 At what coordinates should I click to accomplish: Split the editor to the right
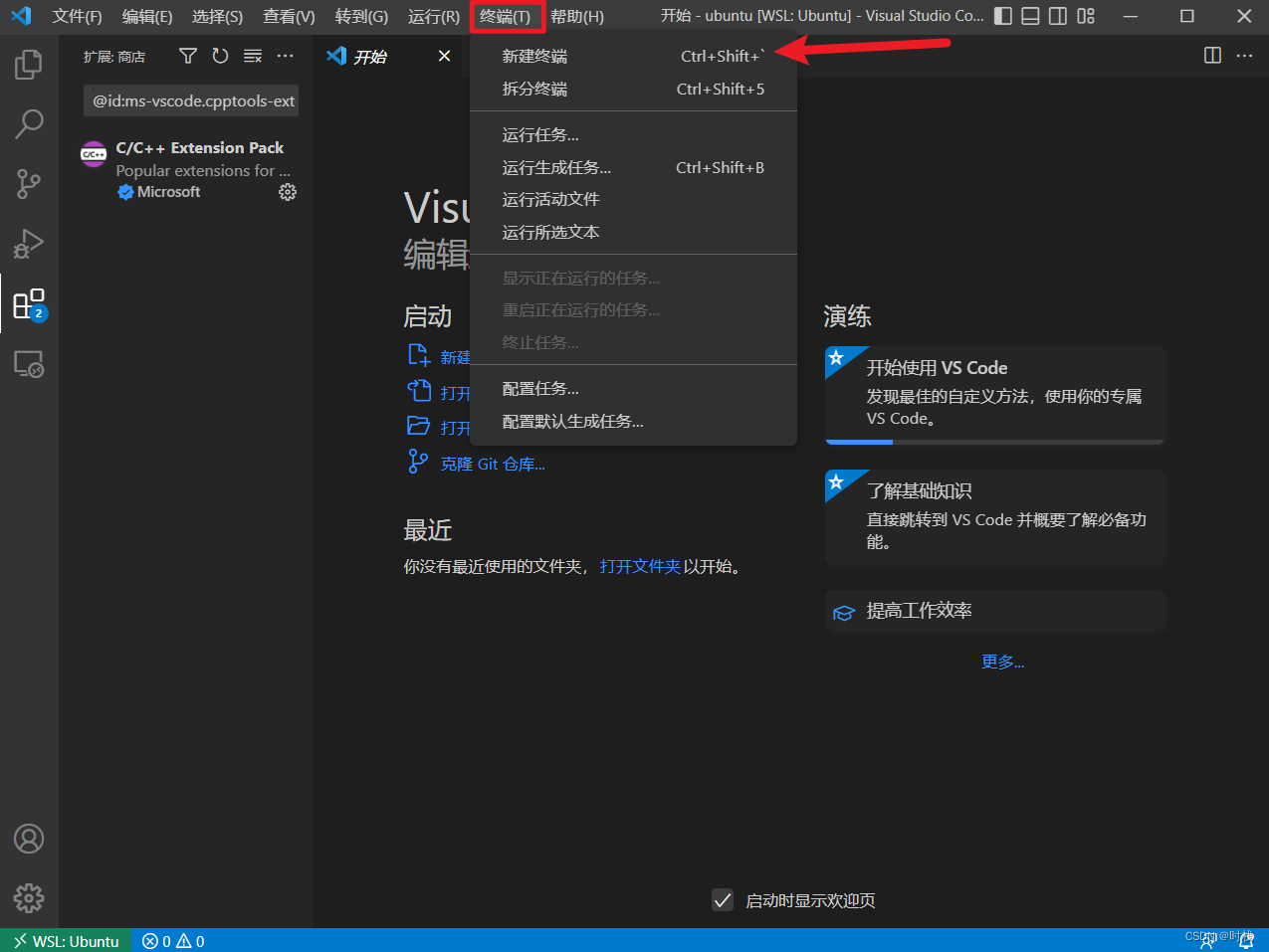1212,56
